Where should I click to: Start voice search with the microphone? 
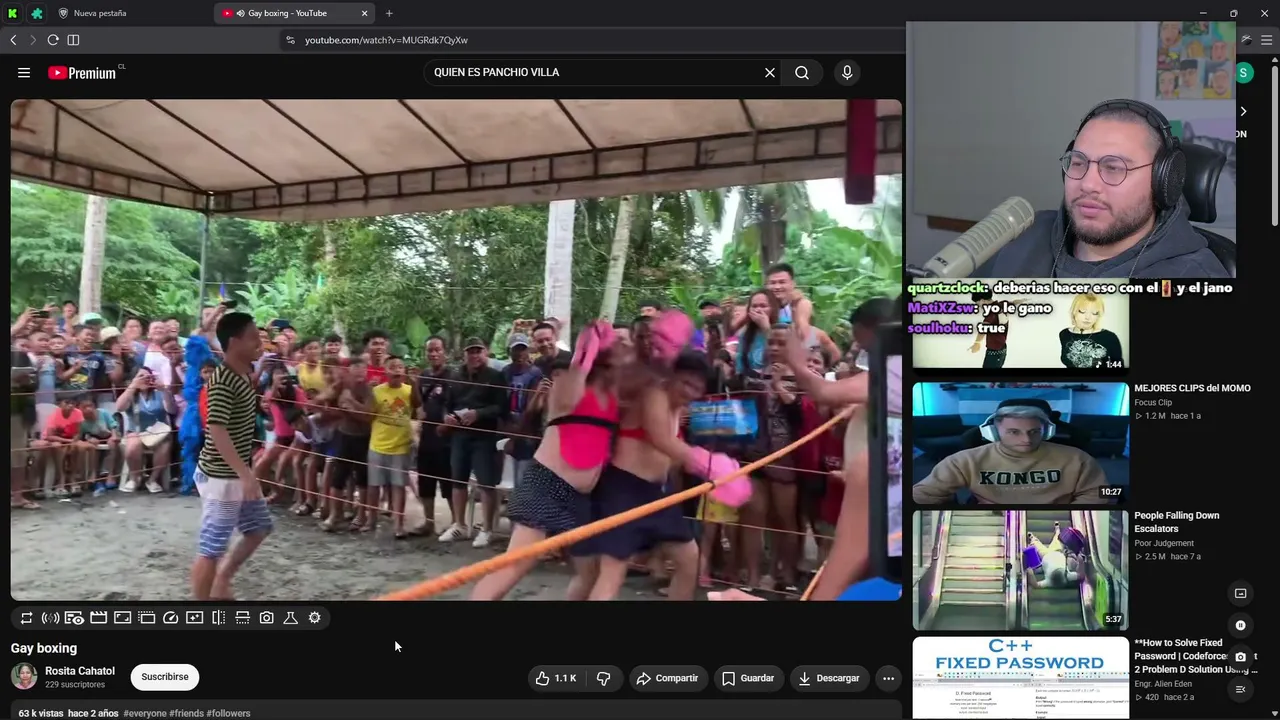click(x=847, y=72)
